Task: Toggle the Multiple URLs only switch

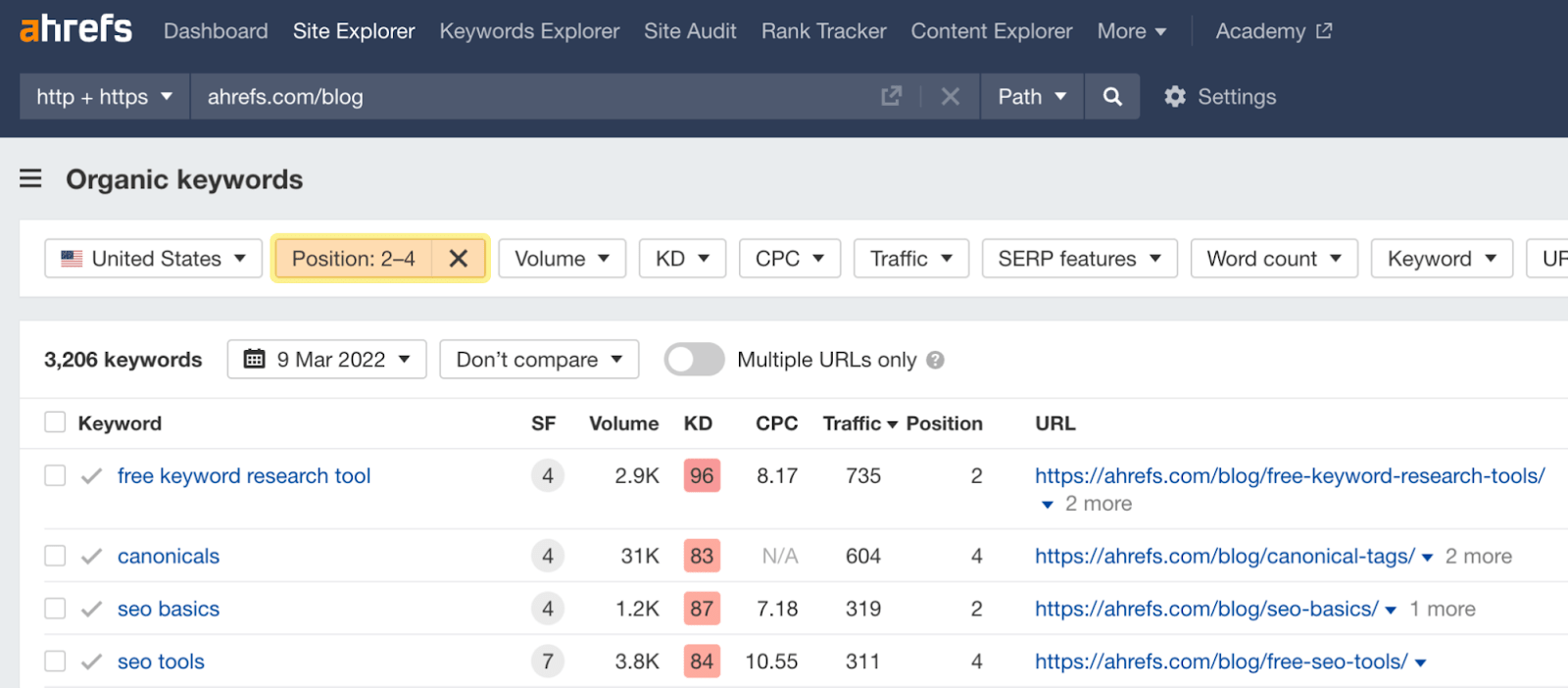Action: pos(694,360)
